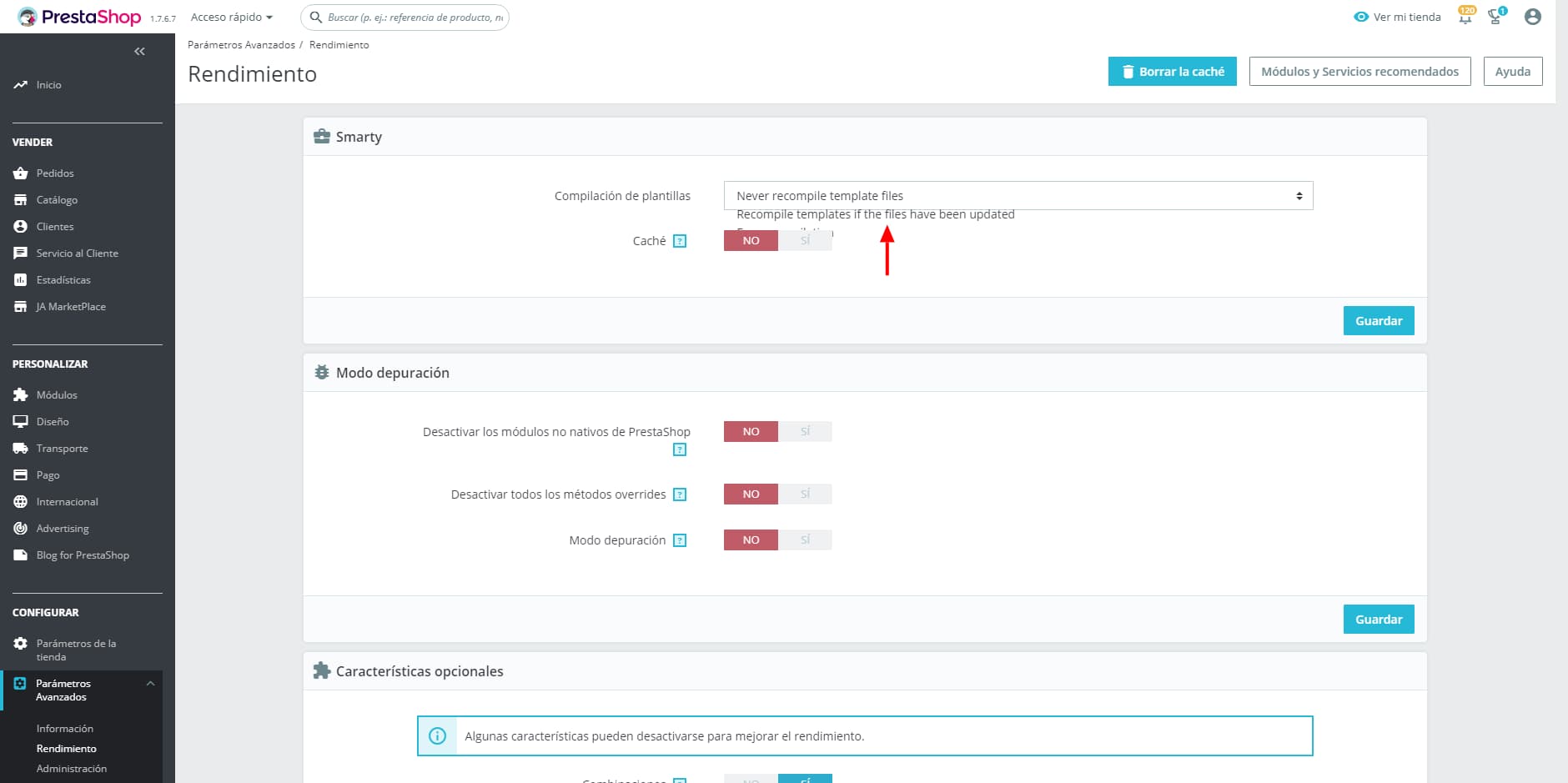The width and height of the screenshot is (1568, 783).
Task: Click the Caché help question-mark icon
Action: coord(680,241)
